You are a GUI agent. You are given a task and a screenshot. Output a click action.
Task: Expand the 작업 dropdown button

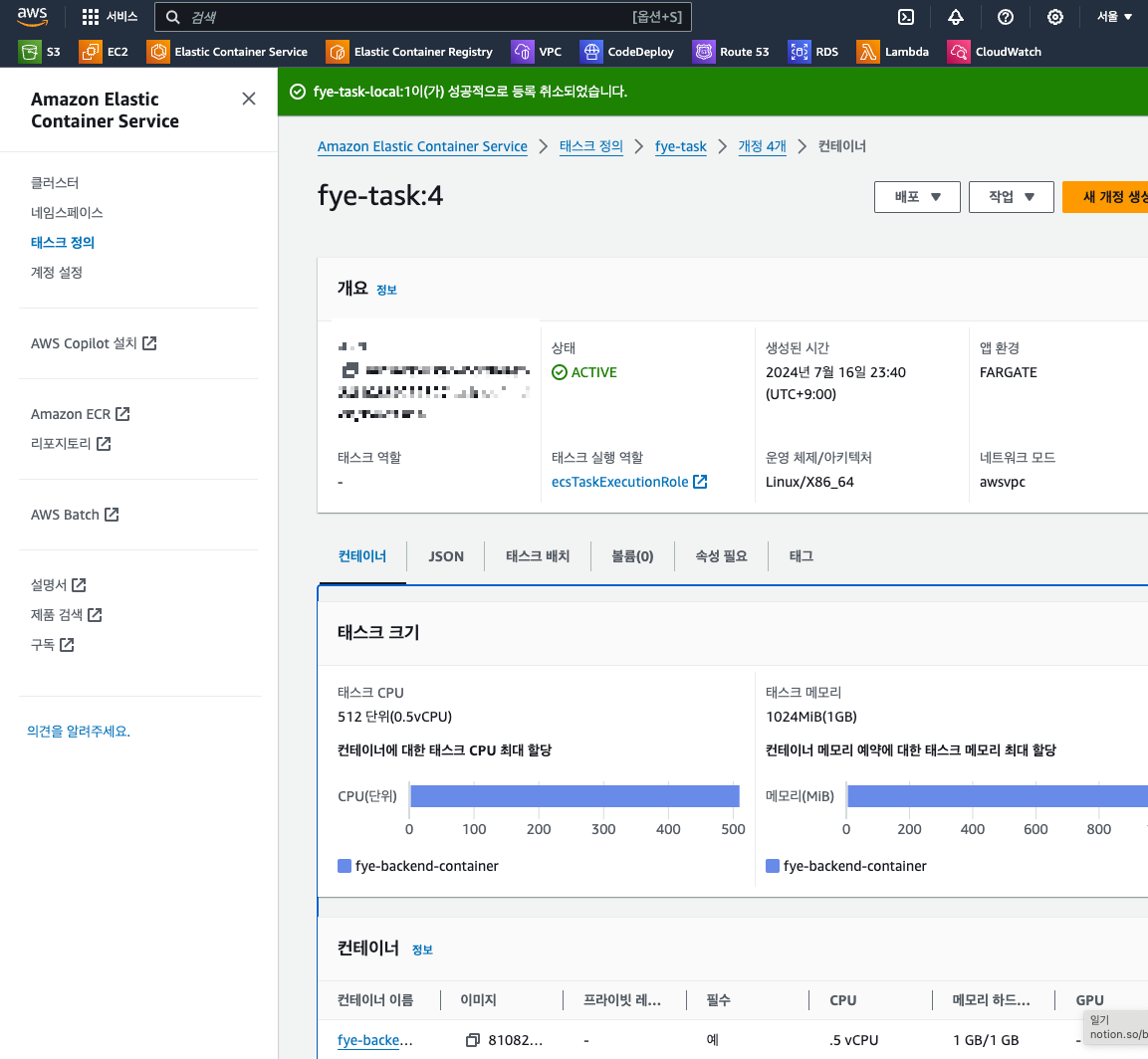coord(1011,197)
